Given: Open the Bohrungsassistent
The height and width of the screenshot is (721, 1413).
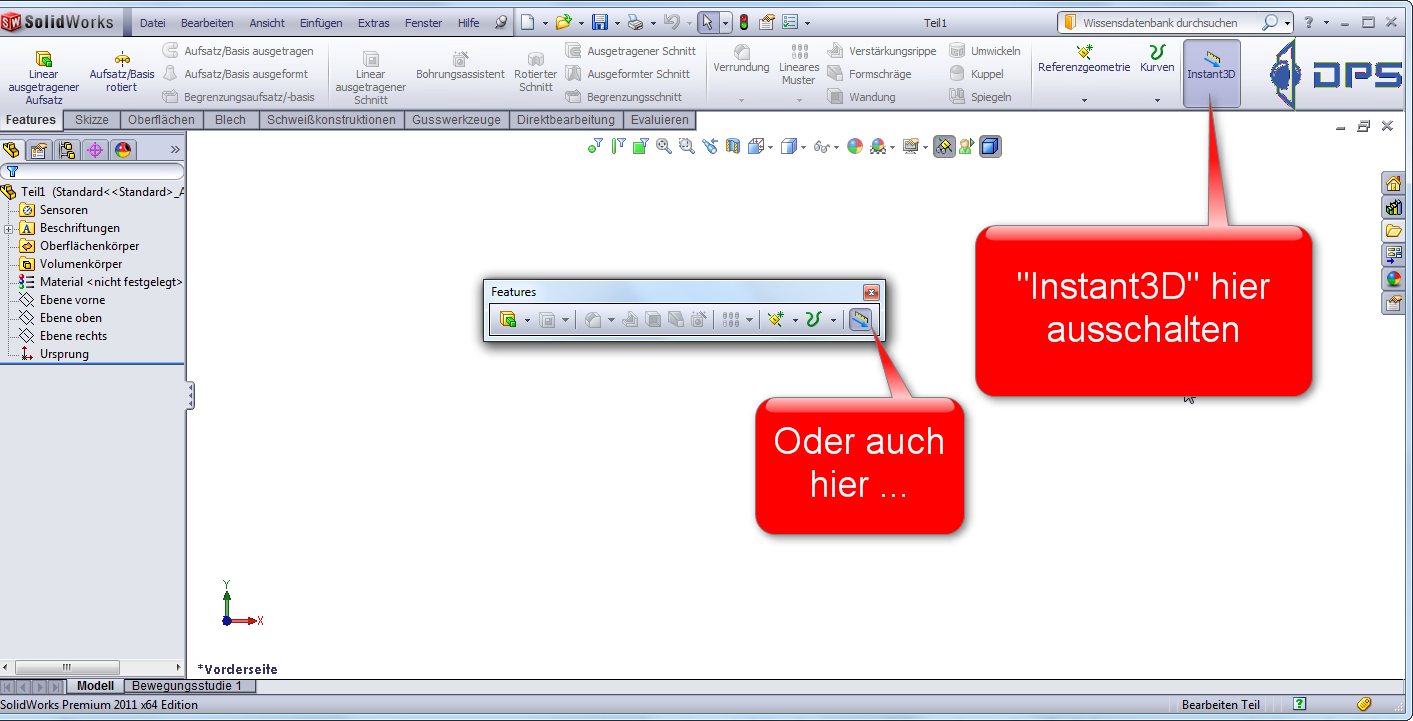Looking at the screenshot, I should [460, 67].
